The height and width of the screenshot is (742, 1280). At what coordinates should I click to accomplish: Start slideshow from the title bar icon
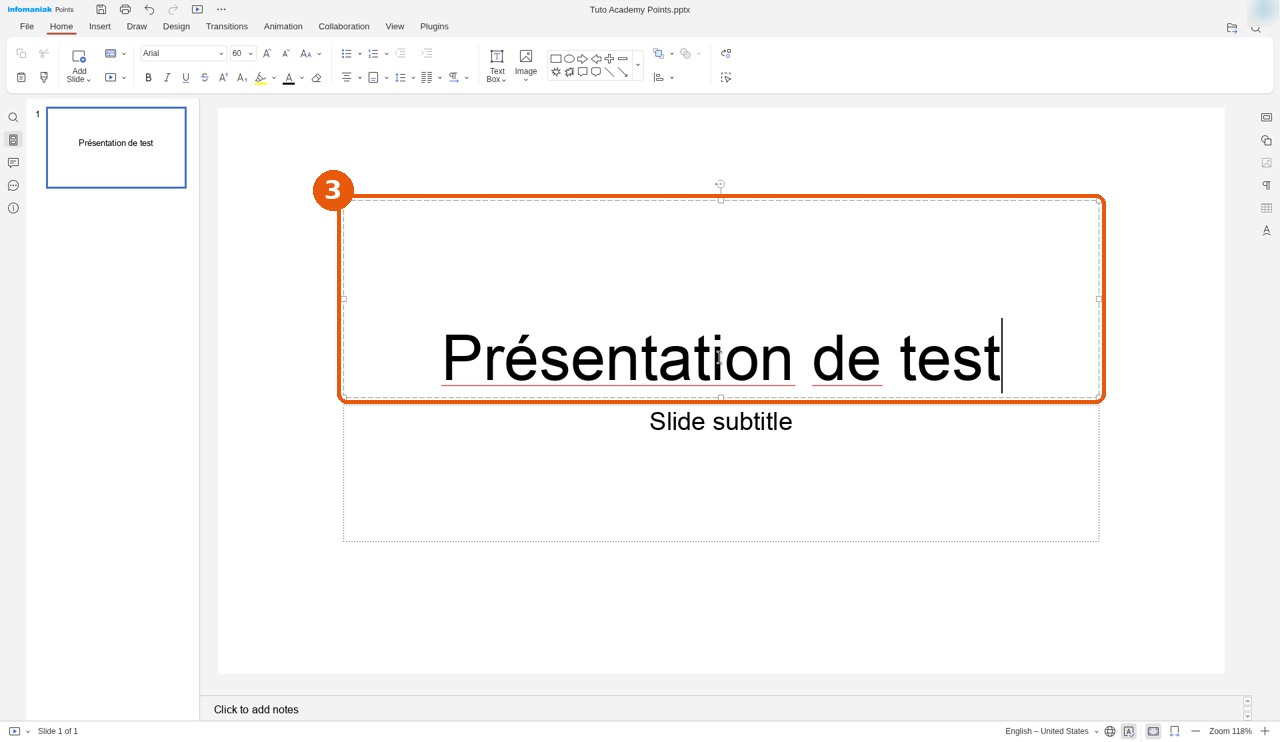tap(197, 9)
